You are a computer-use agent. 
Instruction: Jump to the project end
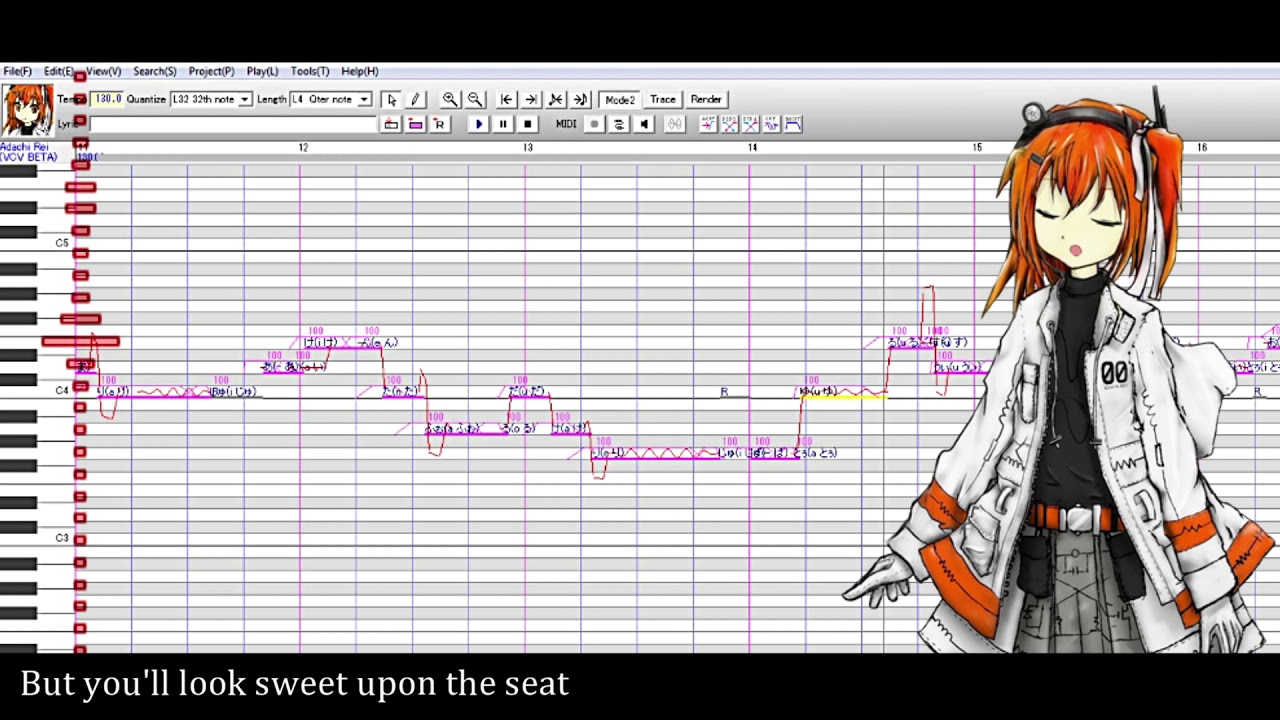click(531, 100)
